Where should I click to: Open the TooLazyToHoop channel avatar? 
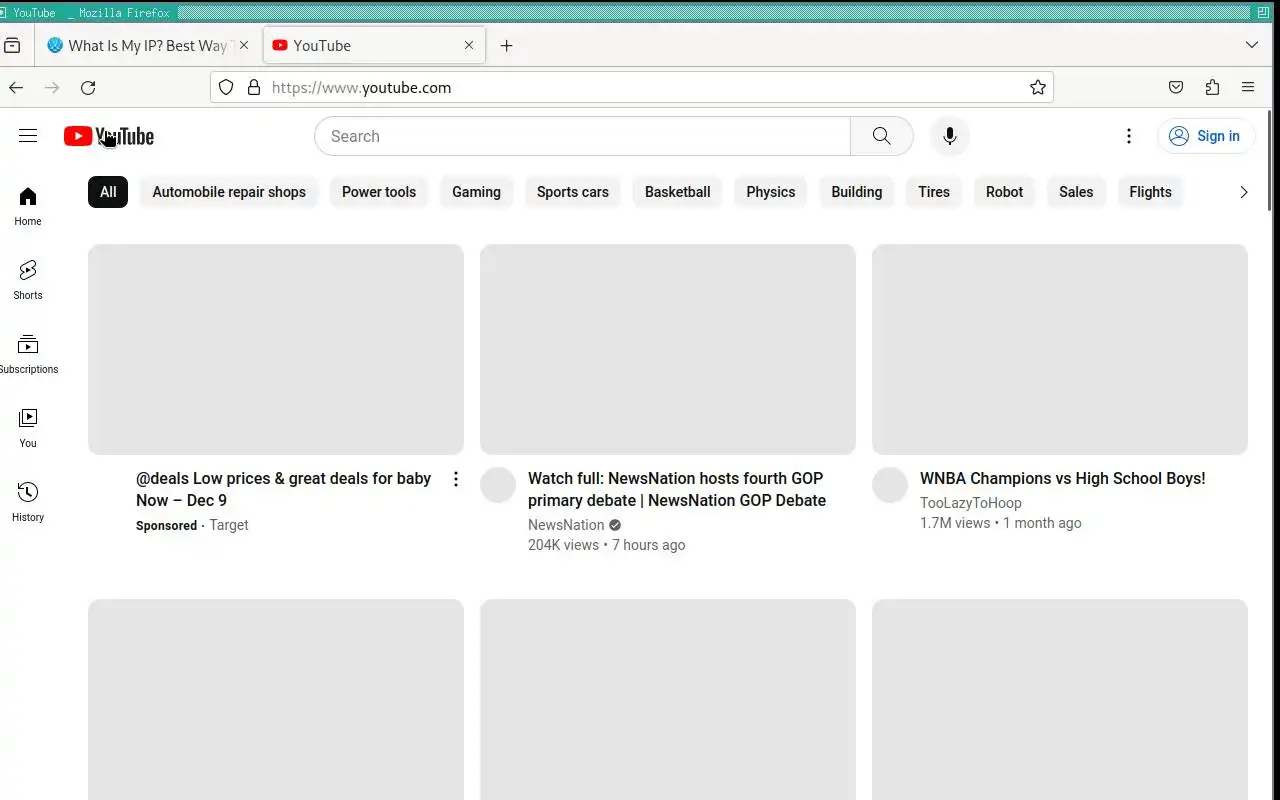point(890,485)
